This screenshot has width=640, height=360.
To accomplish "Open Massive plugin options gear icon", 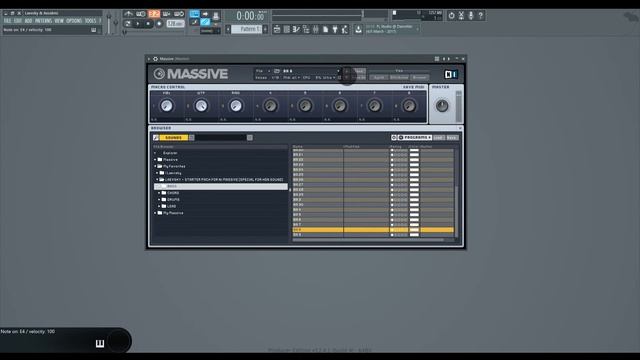I will (x=156, y=59).
